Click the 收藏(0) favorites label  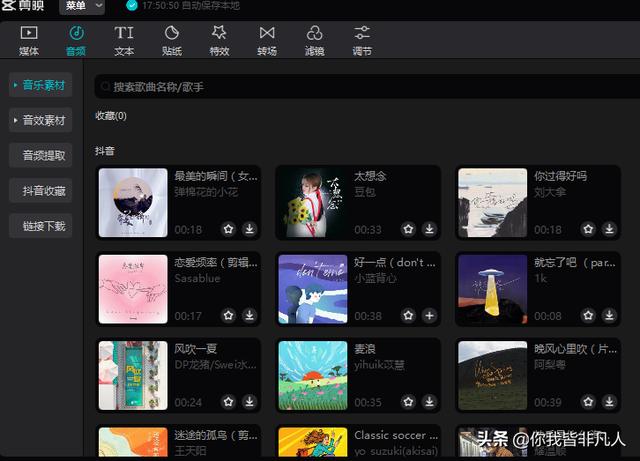pyautogui.click(x=111, y=116)
